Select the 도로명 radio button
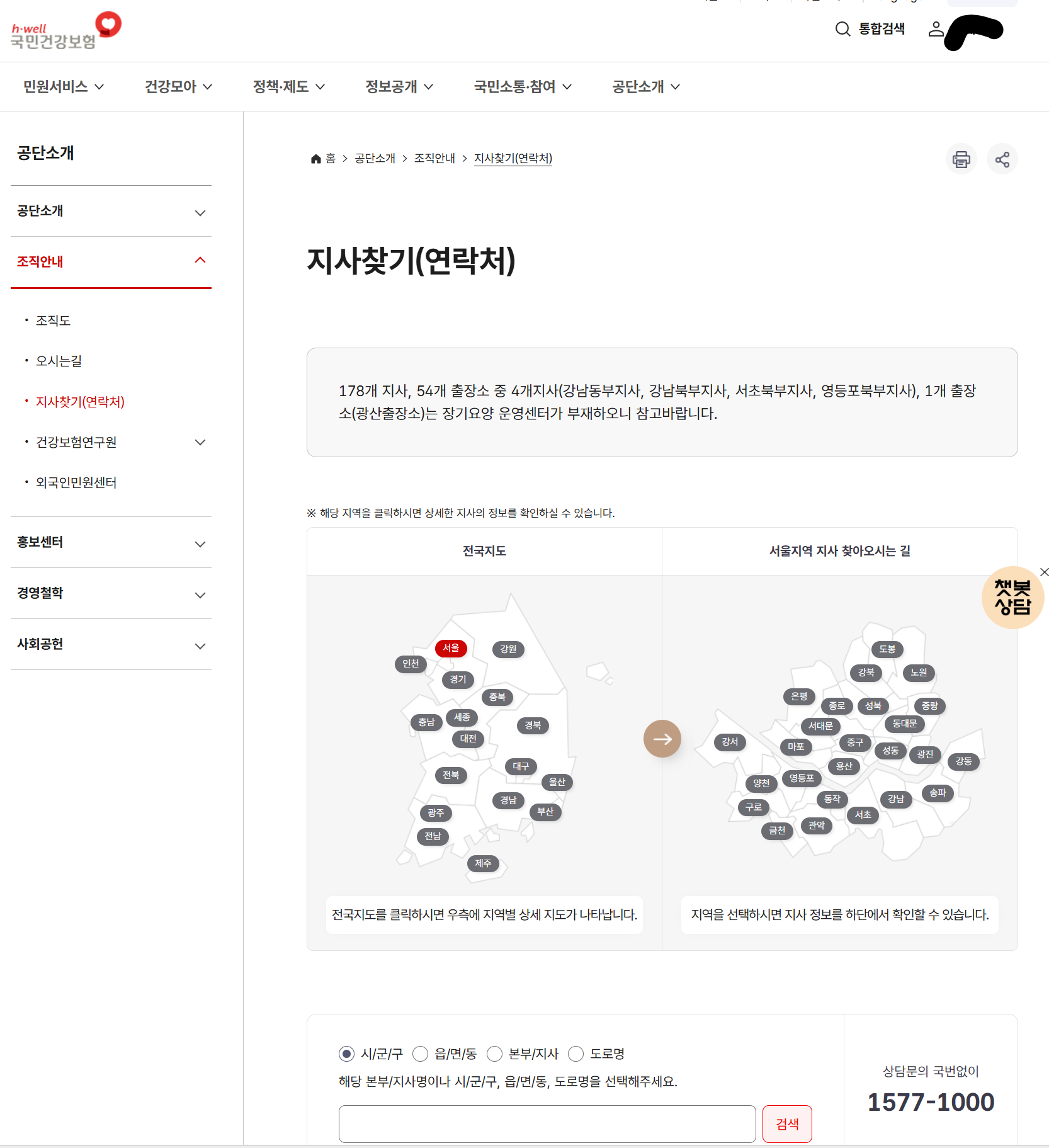The image size is (1049, 1148). 576,1054
